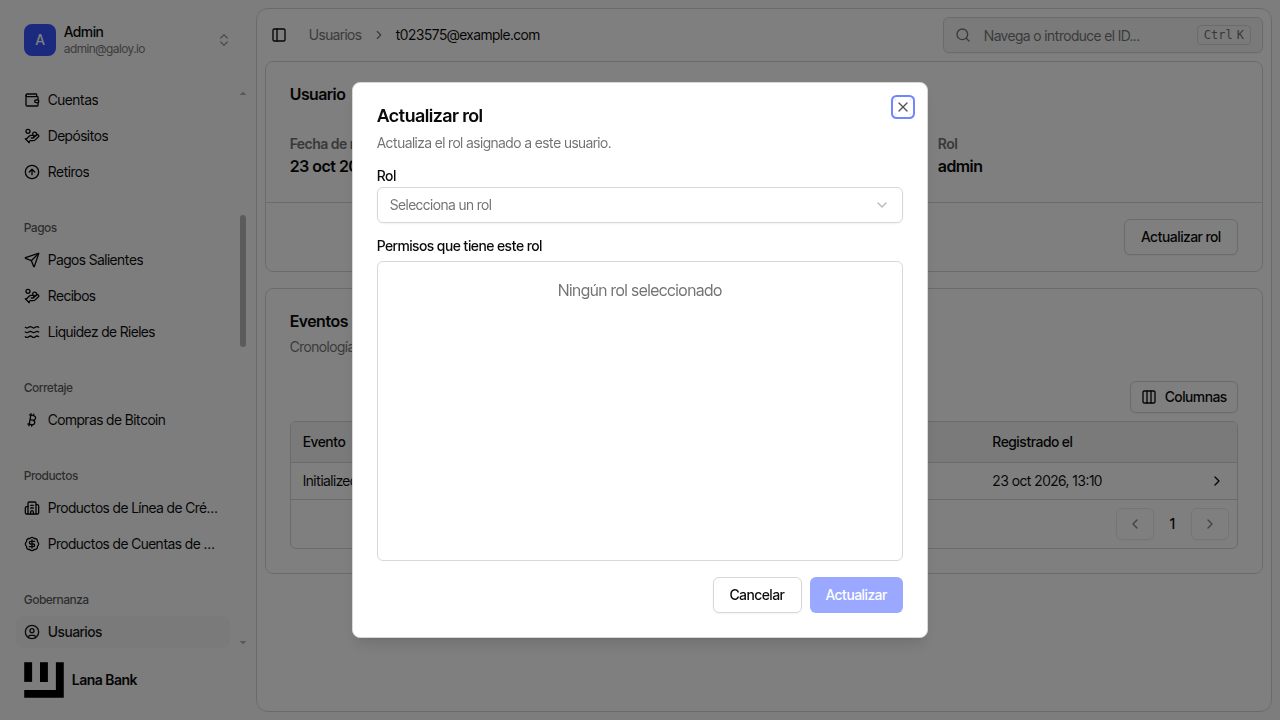Click the Retiros arrow icon
The width and height of the screenshot is (1280, 720).
pyautogui.click(x=31, y=172)
